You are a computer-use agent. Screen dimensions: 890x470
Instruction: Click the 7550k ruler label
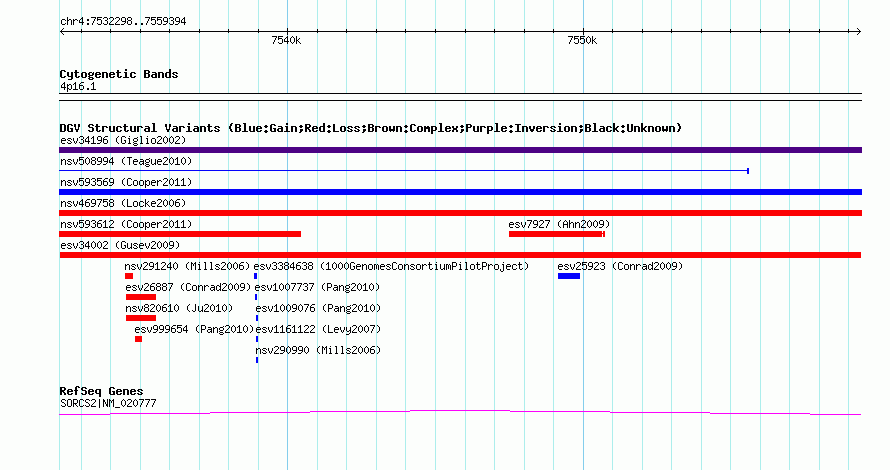[582, 40]
